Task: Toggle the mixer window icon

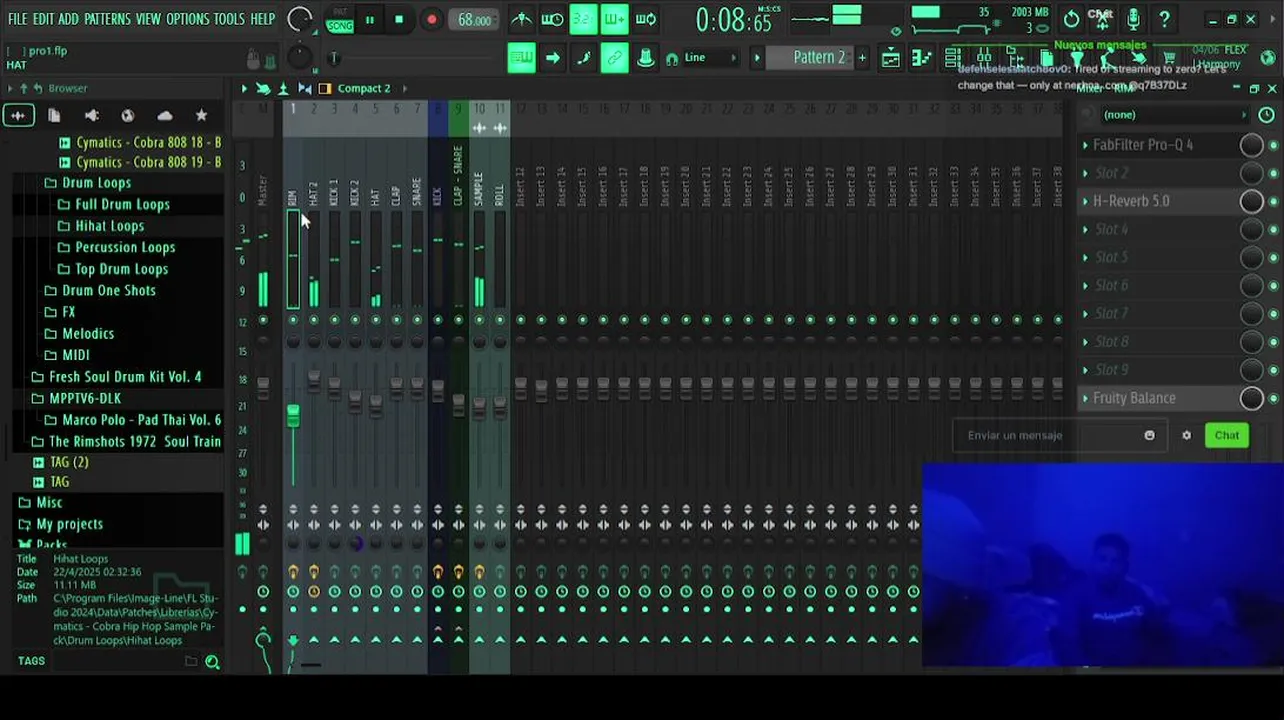Action: coord(983,58)
